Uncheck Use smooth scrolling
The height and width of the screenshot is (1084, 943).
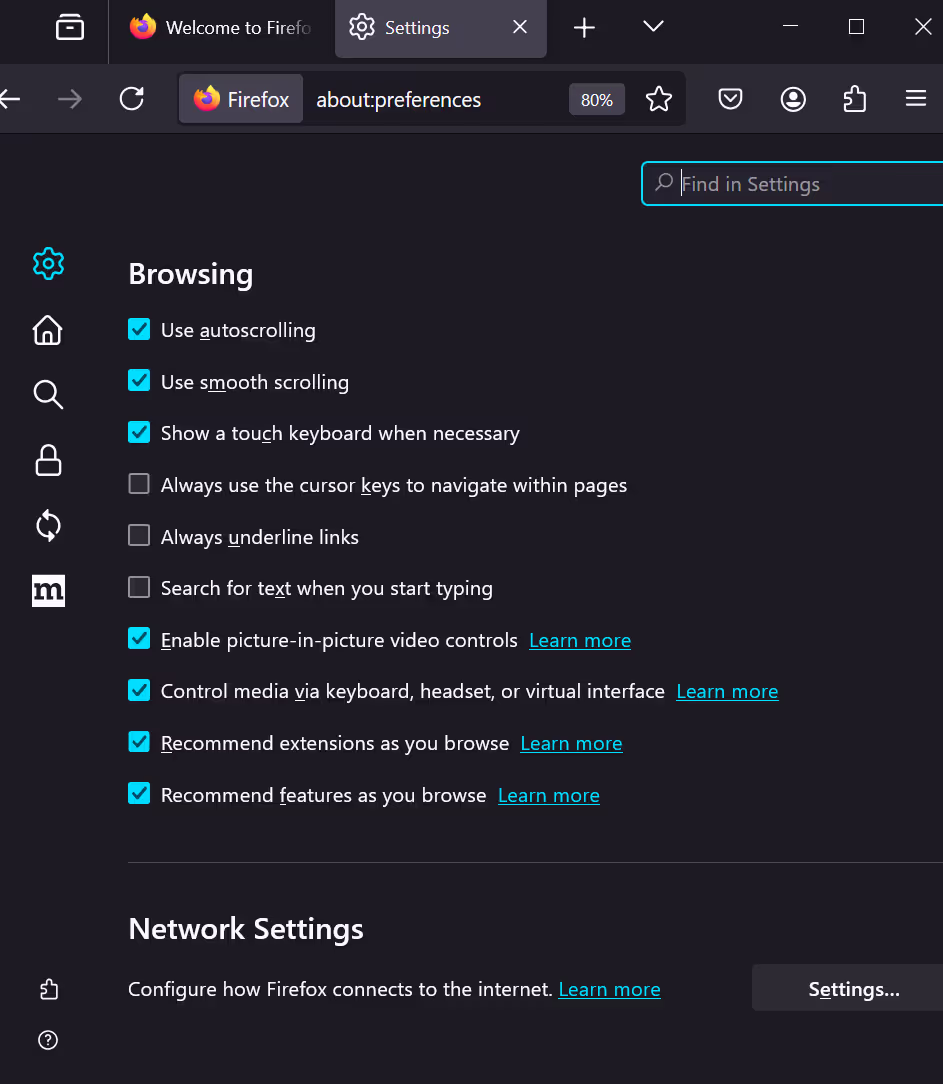tap(139, 380)
